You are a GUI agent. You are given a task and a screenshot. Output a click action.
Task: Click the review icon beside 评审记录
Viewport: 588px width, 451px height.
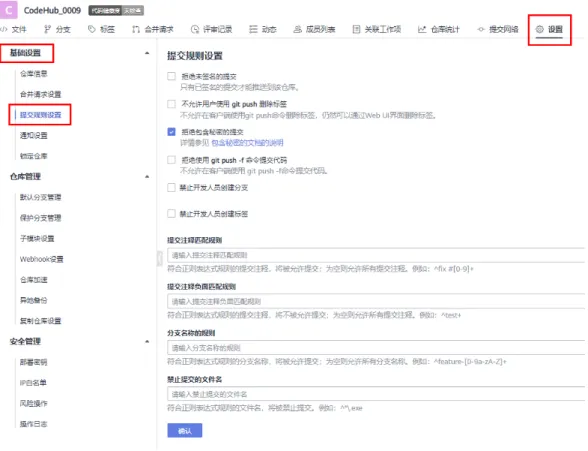coord(195,29)
